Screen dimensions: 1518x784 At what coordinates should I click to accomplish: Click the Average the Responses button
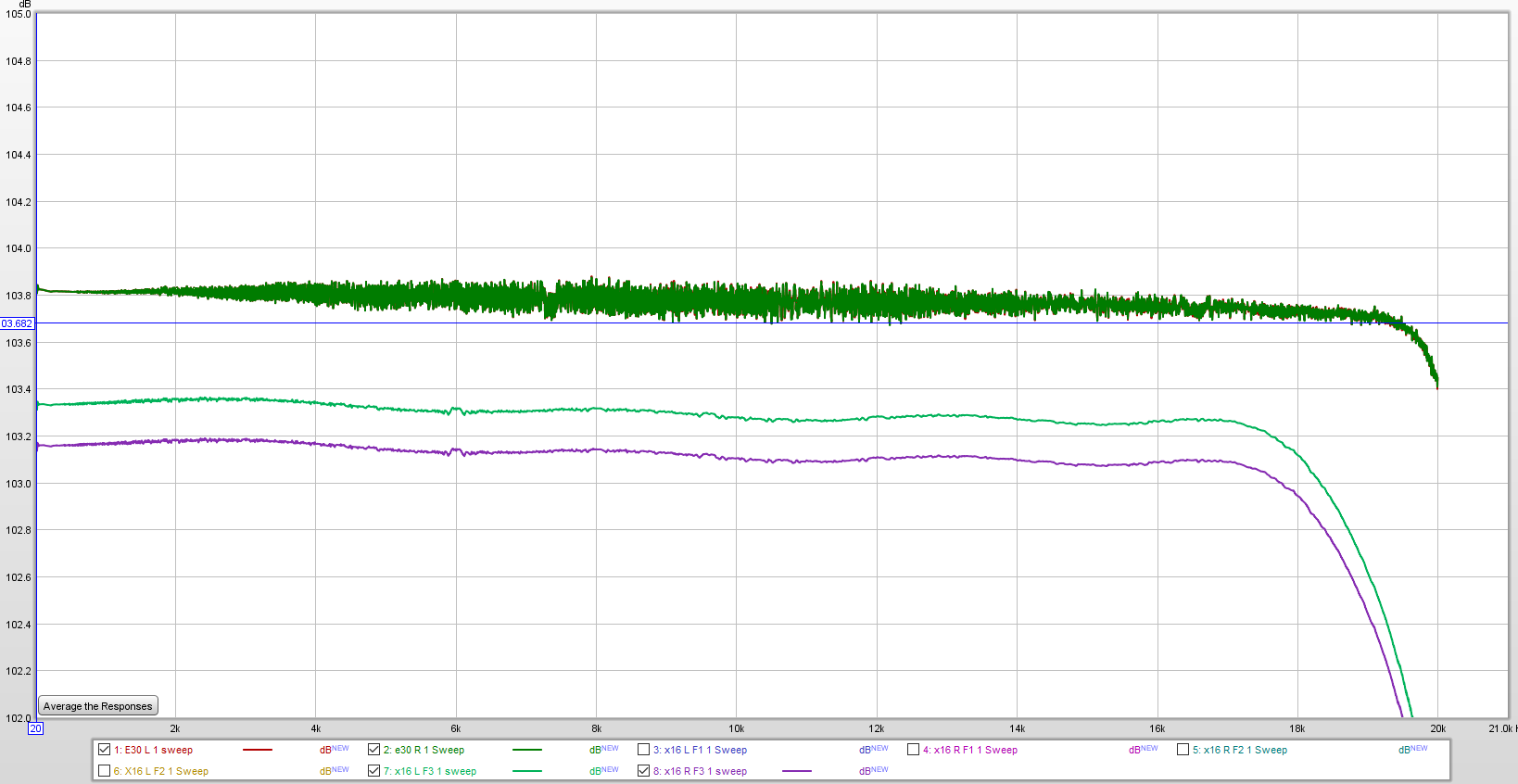(x=98, y=706)
